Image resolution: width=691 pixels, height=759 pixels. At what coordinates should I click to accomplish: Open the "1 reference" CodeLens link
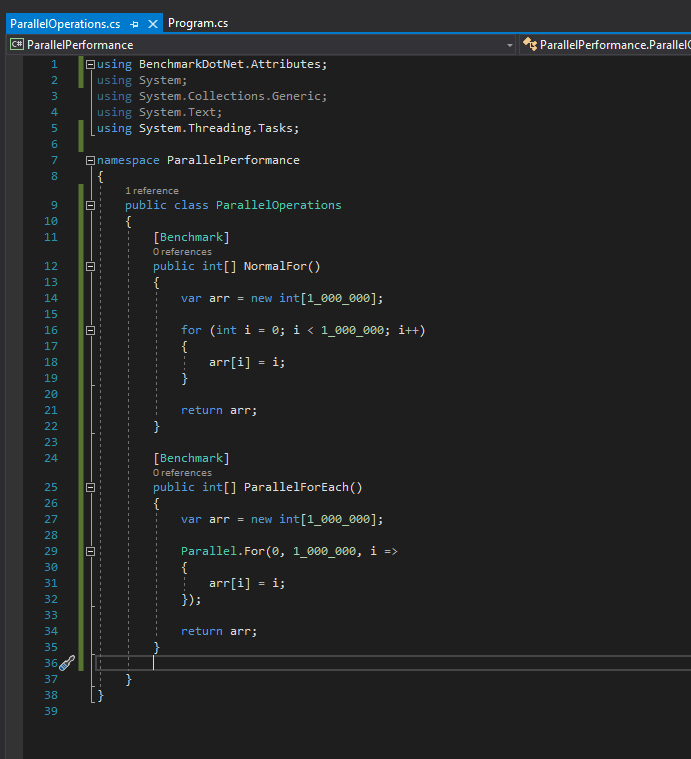coord(152,190)
